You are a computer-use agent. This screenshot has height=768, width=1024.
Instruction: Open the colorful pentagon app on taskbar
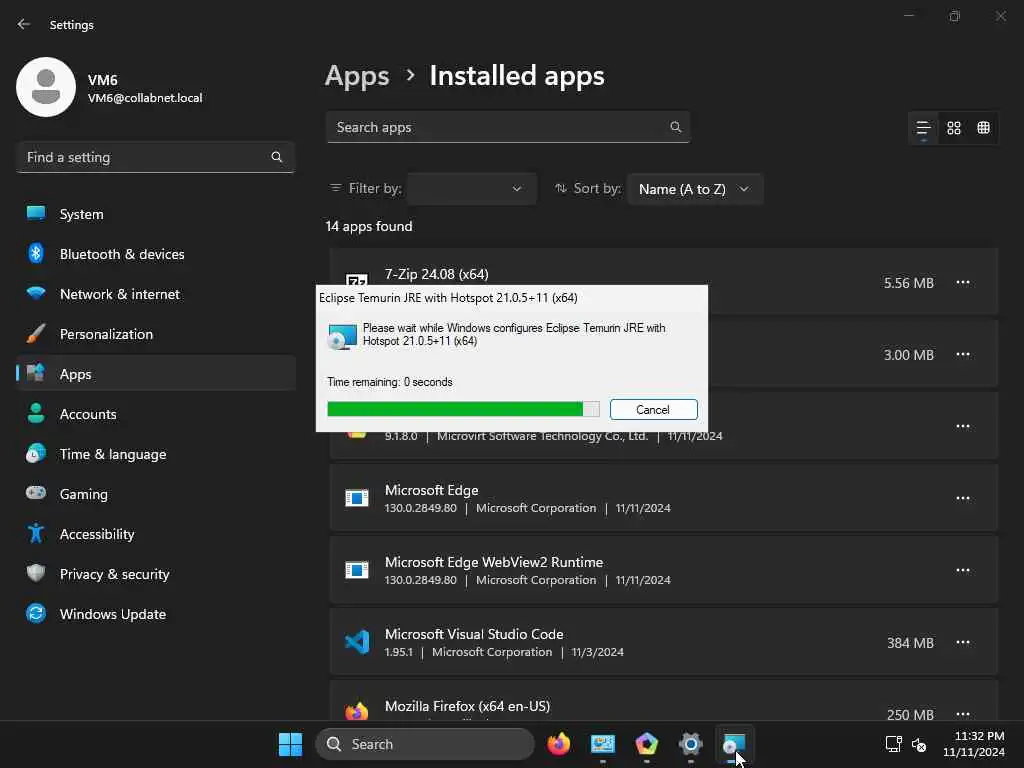point(647,744)
